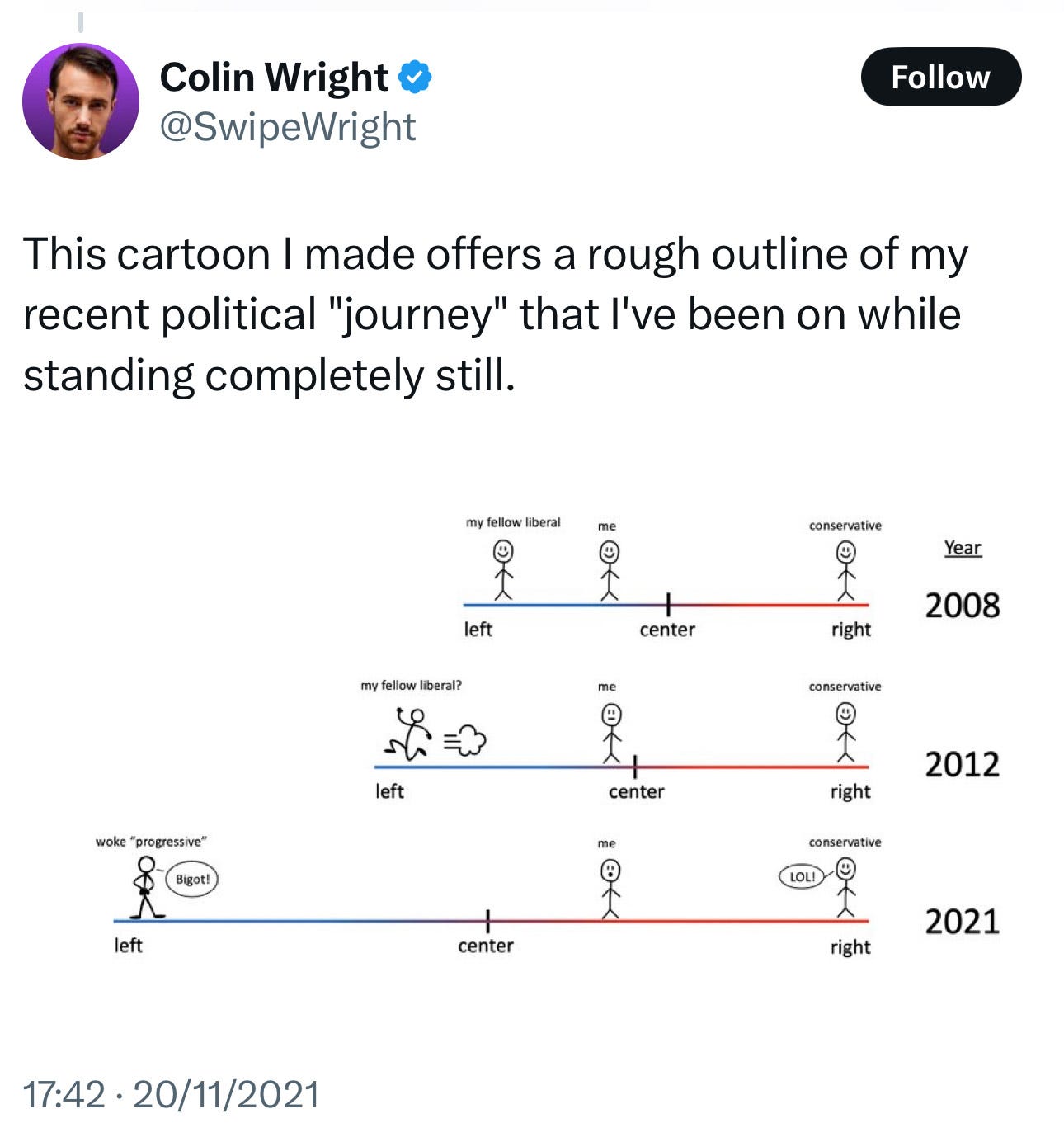Click the 2021 year label
This screenshot has width=1064, height=1142.
click(x=962, y=921)
